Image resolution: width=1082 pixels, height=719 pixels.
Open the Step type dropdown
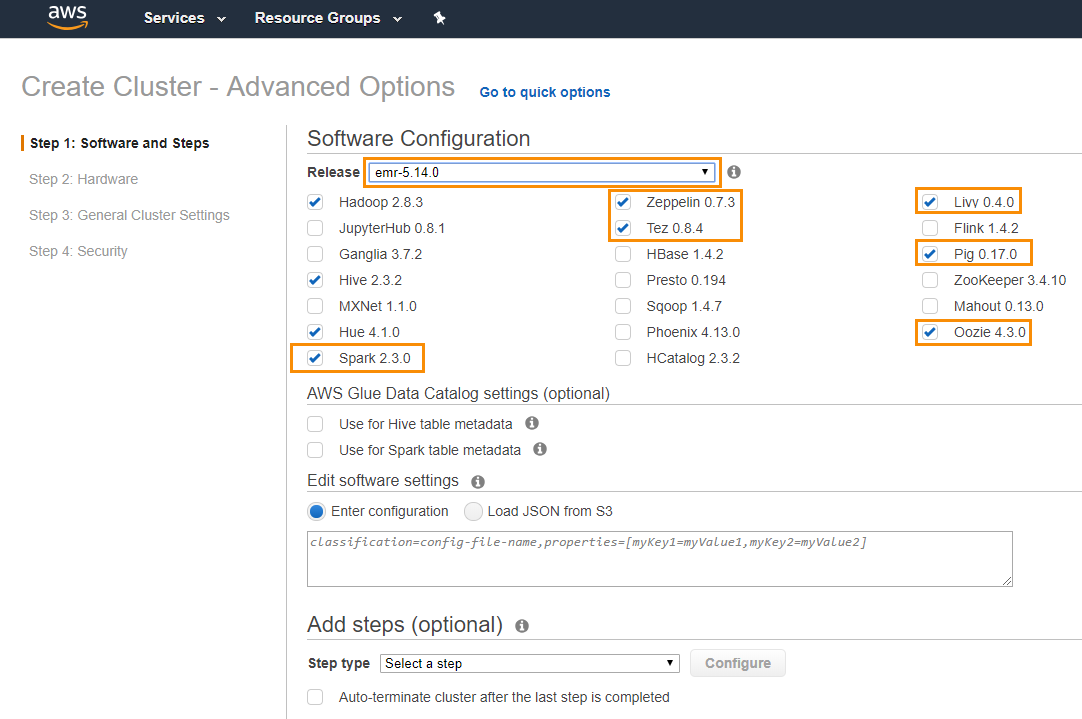[x=529, y=663]
